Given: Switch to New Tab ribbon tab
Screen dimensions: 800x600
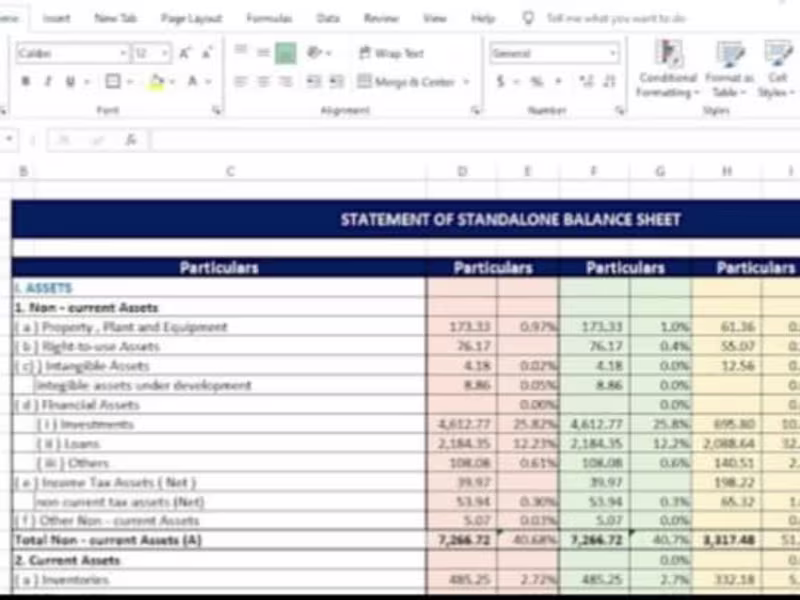Looking at the screenshot, I should pyautogui.click(x=115, y=18).
